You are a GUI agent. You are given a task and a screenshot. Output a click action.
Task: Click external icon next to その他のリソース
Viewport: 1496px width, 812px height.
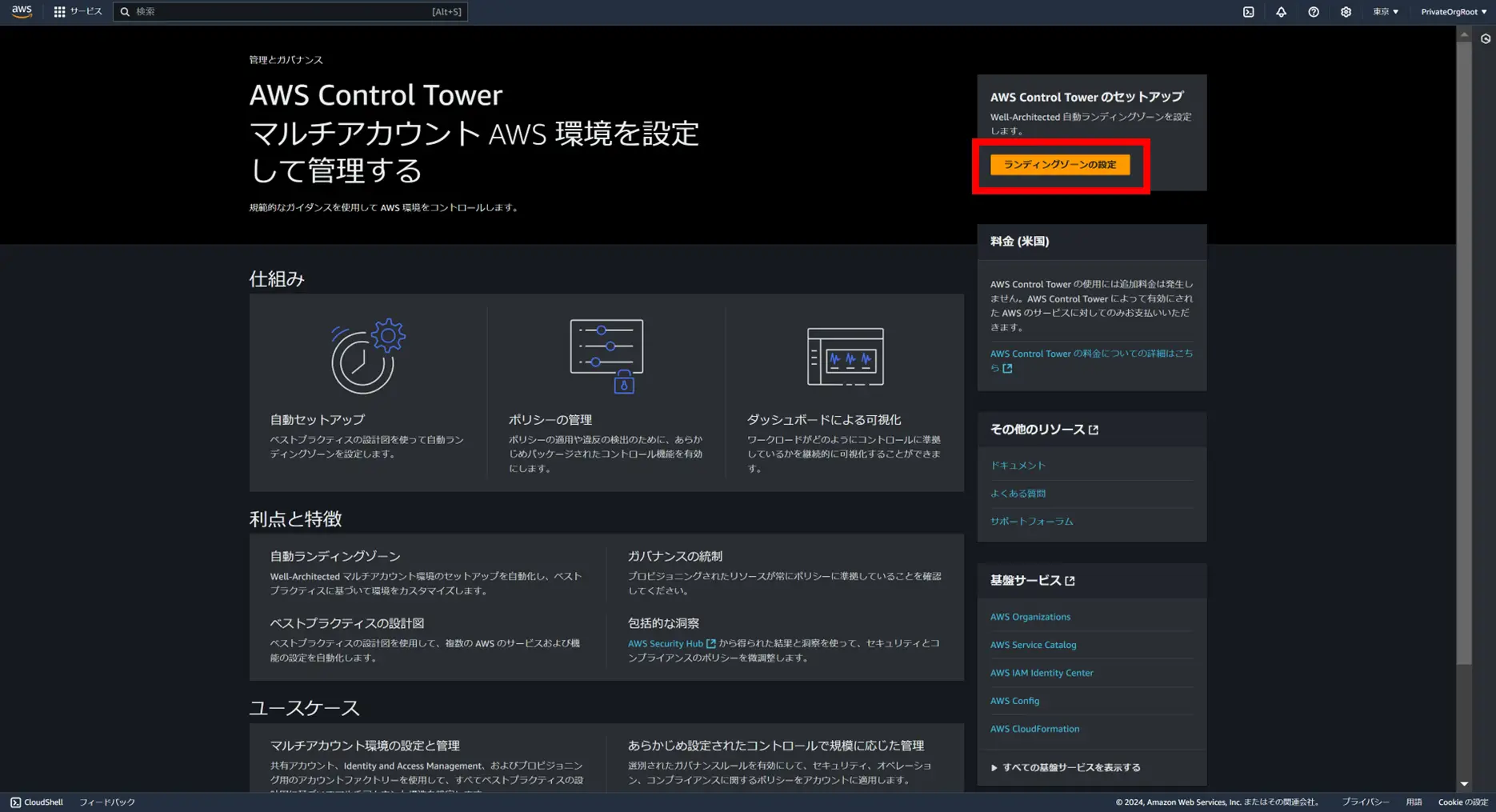[x=1094, y=430]
